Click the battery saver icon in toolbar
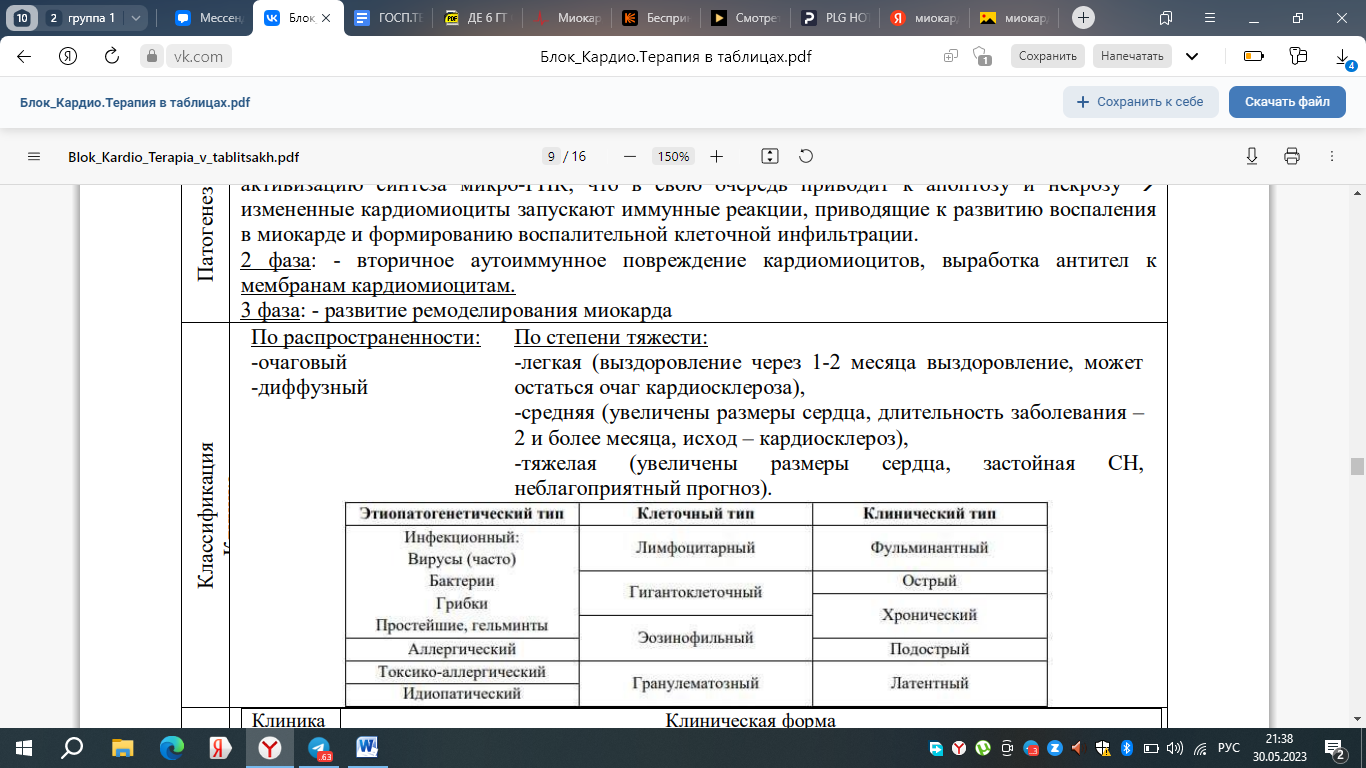Screen dimensions: 1366x768 point(1253,56)
